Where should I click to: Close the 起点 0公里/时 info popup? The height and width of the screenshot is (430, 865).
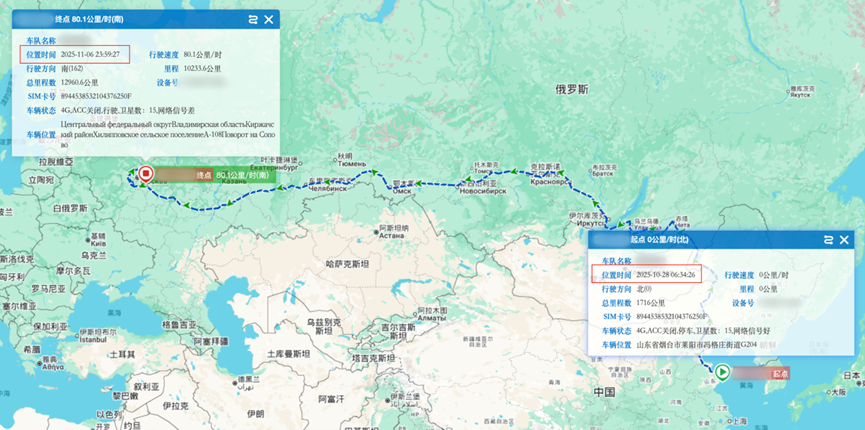click(845, 240)
